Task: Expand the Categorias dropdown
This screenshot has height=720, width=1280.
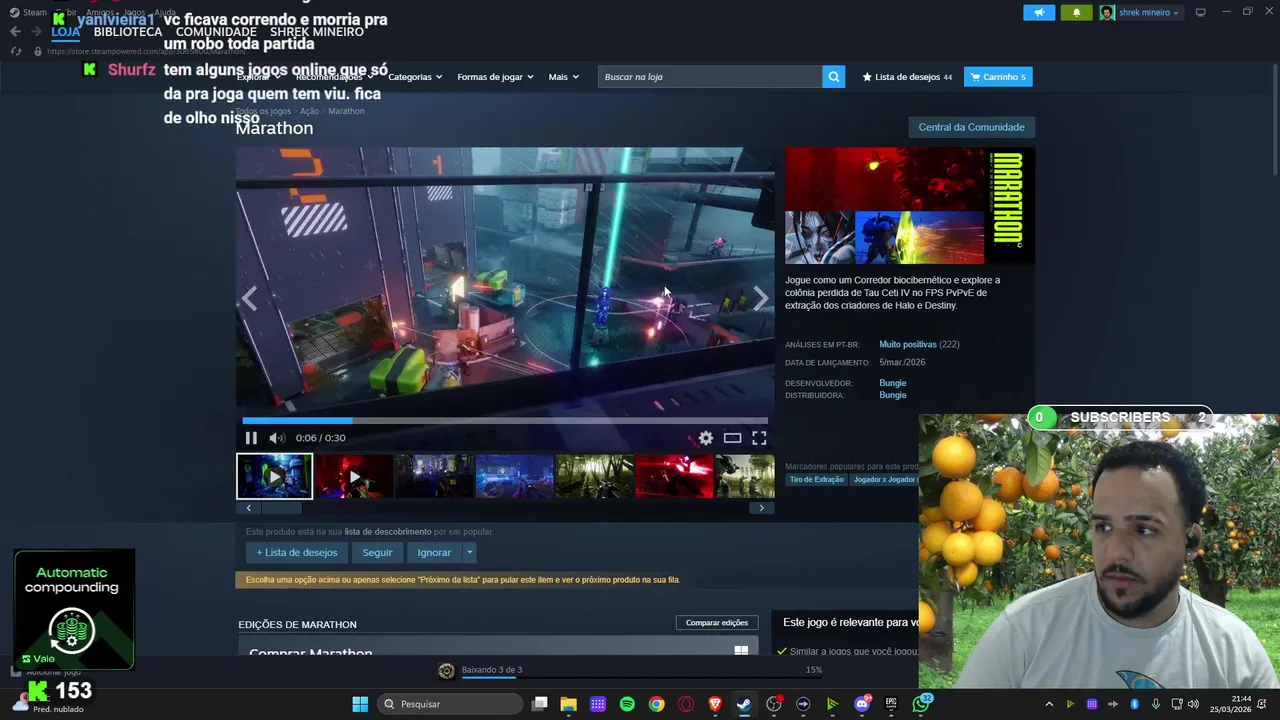Action: [415, 77]
